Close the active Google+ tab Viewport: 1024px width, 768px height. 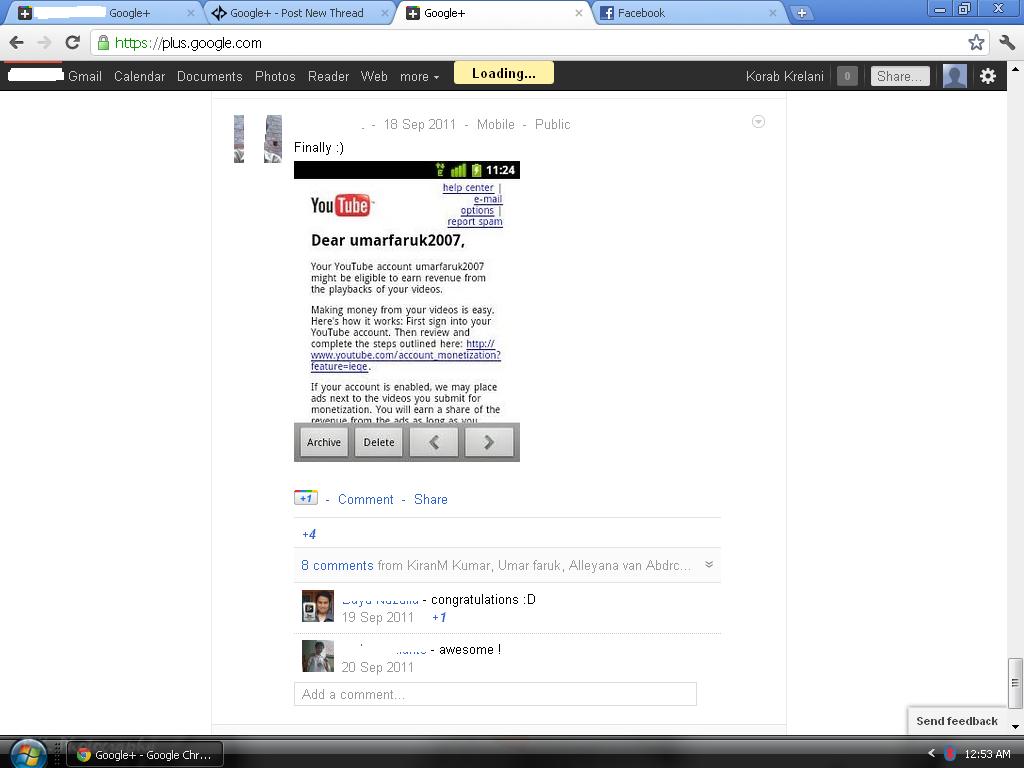tap(579, 13)
